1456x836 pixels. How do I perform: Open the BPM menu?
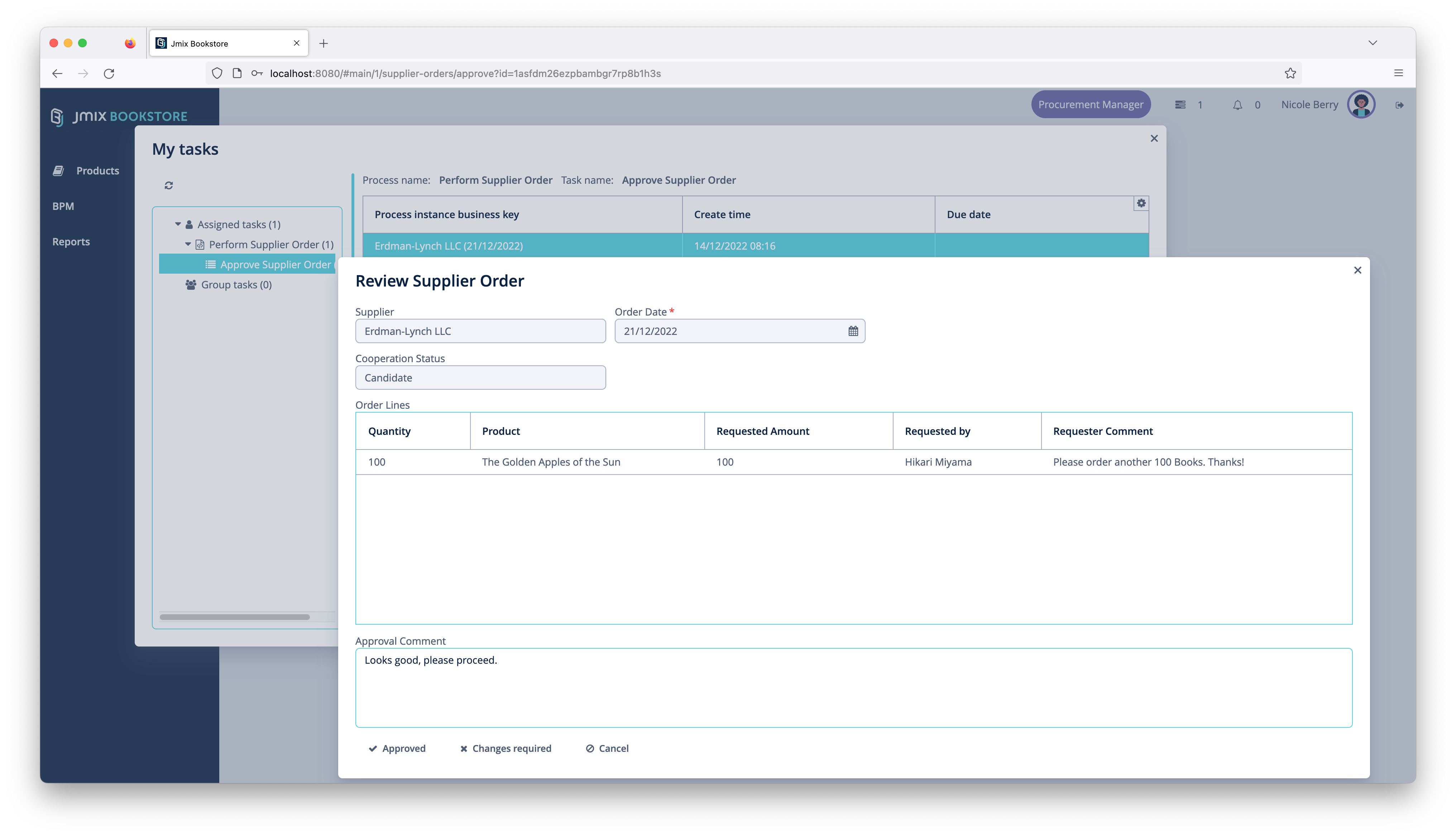63,206
